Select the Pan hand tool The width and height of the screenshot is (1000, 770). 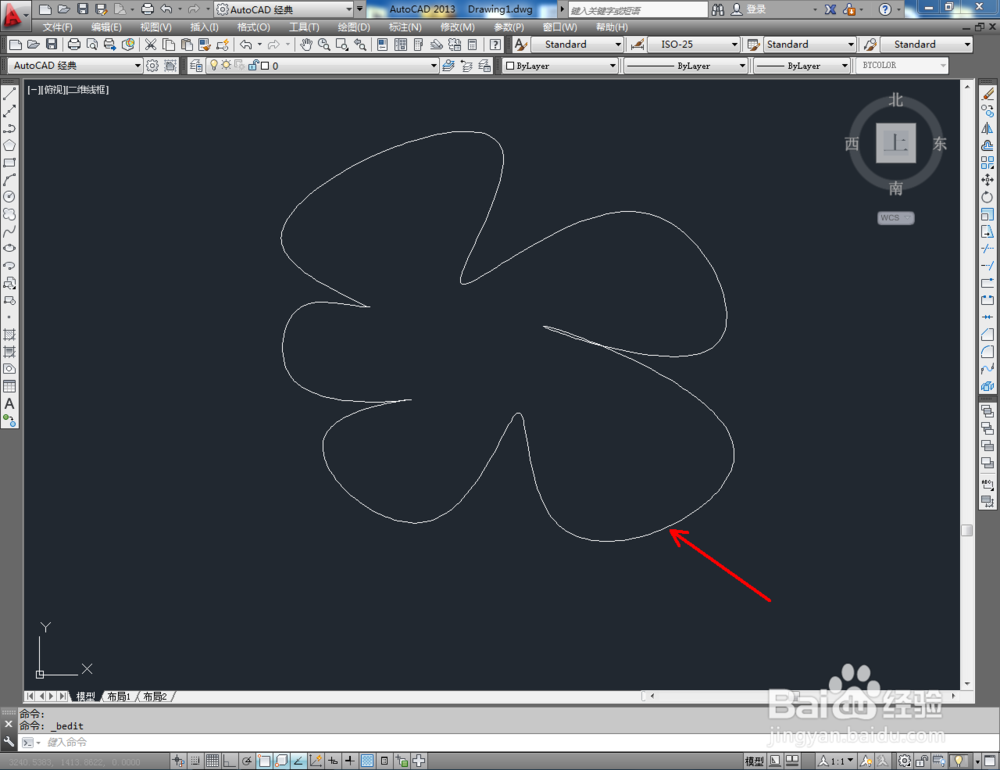[x=306, y=44]
